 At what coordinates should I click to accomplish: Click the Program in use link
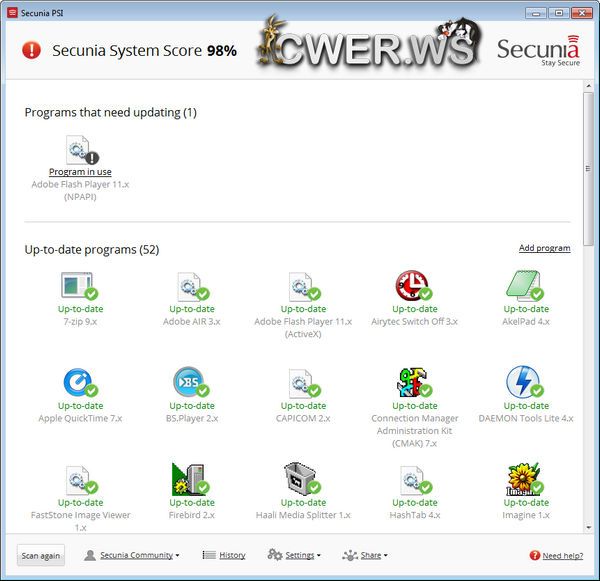pos(80,172)
